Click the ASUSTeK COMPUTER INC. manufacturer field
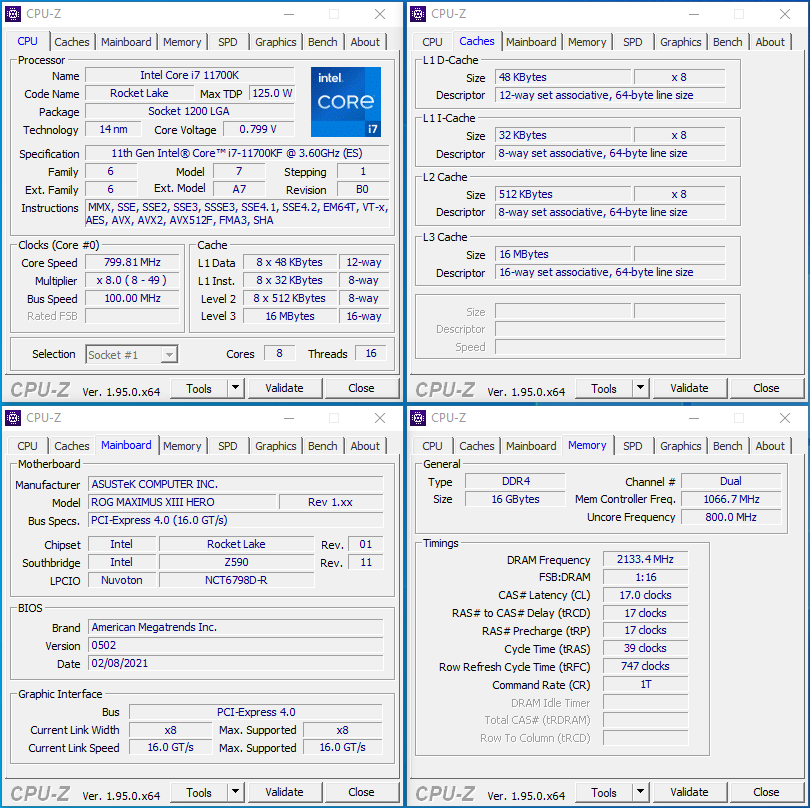 [236, 485]
